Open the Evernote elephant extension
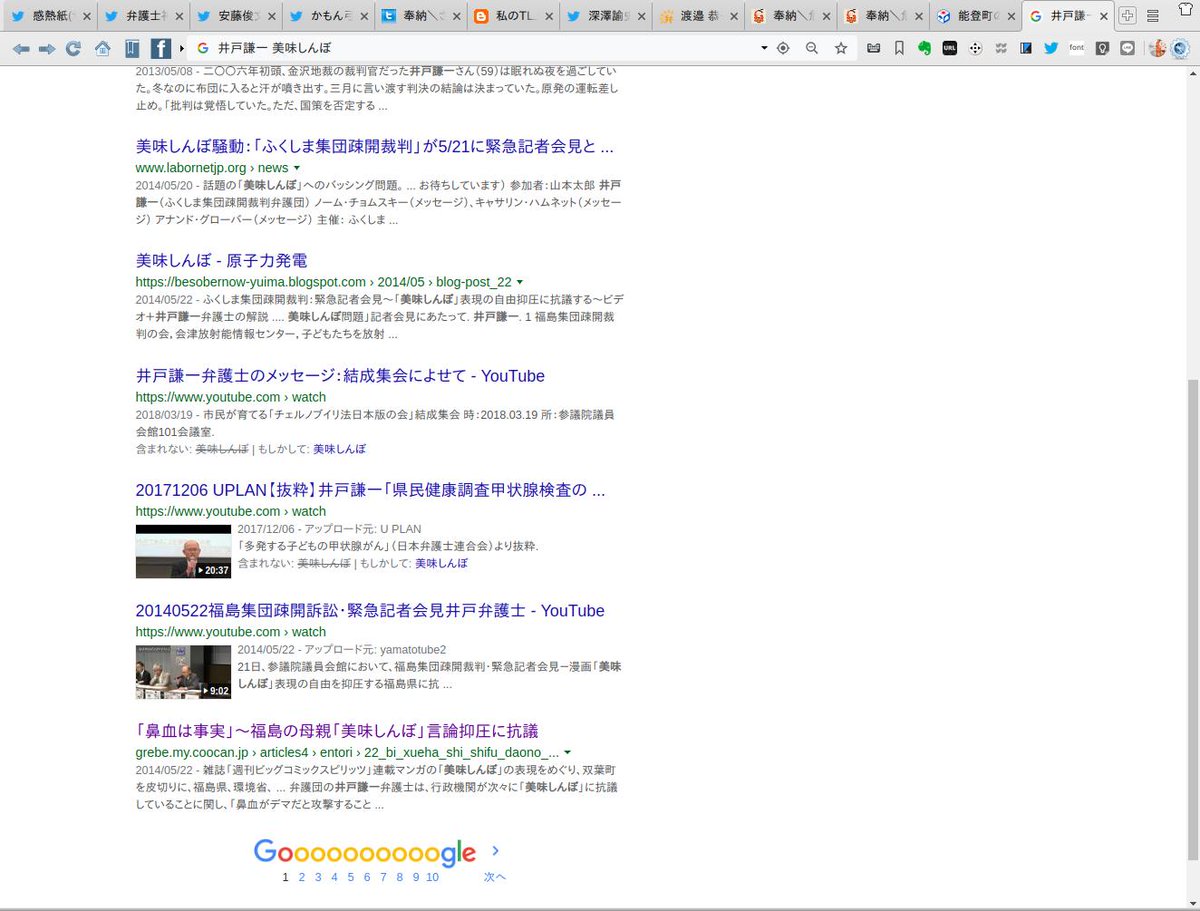The image size is (1200, 911). point(925,48)
